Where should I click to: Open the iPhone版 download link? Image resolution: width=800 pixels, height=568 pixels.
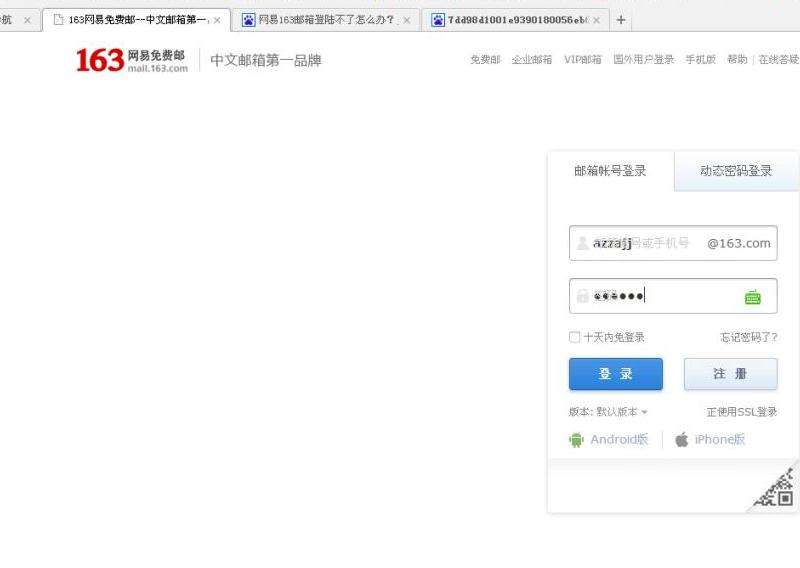pyautogui.click(x=719, y=439)
